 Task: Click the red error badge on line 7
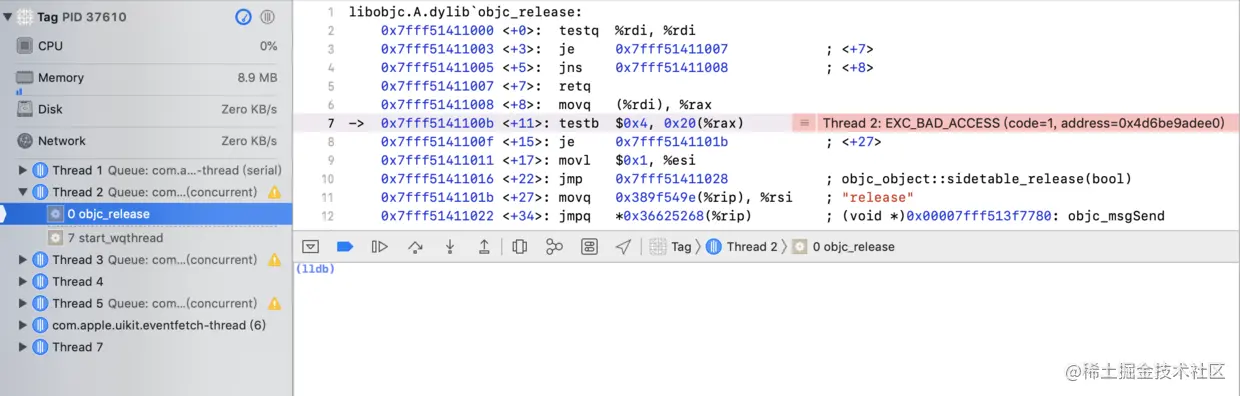(803, 123)
